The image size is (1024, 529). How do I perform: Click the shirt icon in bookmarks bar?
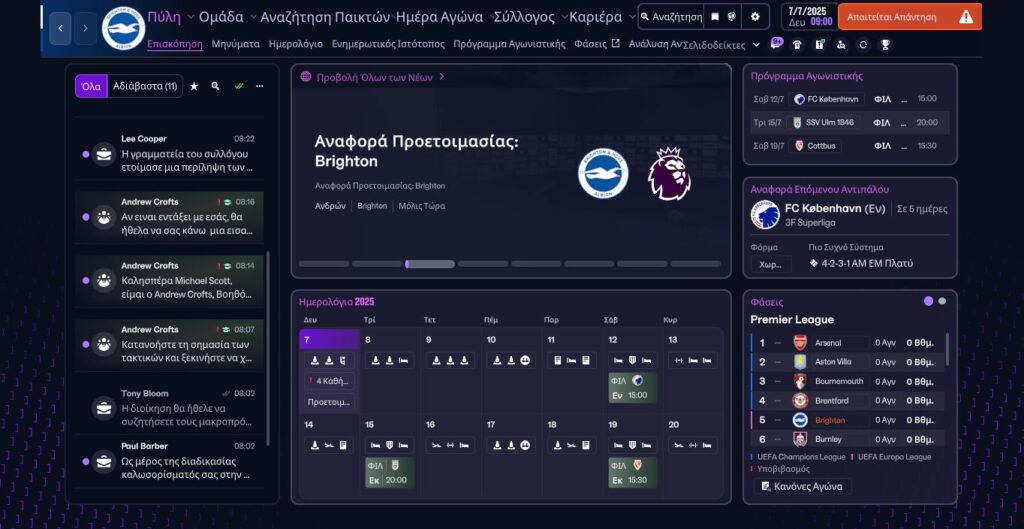coord(797,44)
